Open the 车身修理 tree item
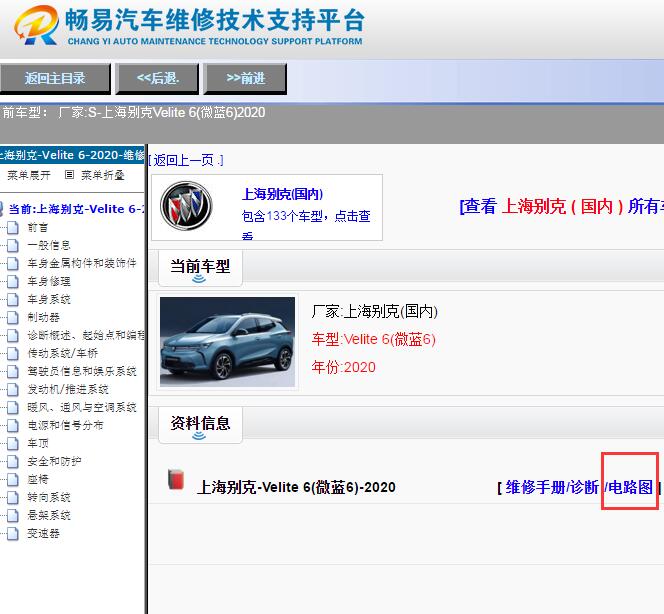Screen dimensions: 664x614 click(49, 282)
